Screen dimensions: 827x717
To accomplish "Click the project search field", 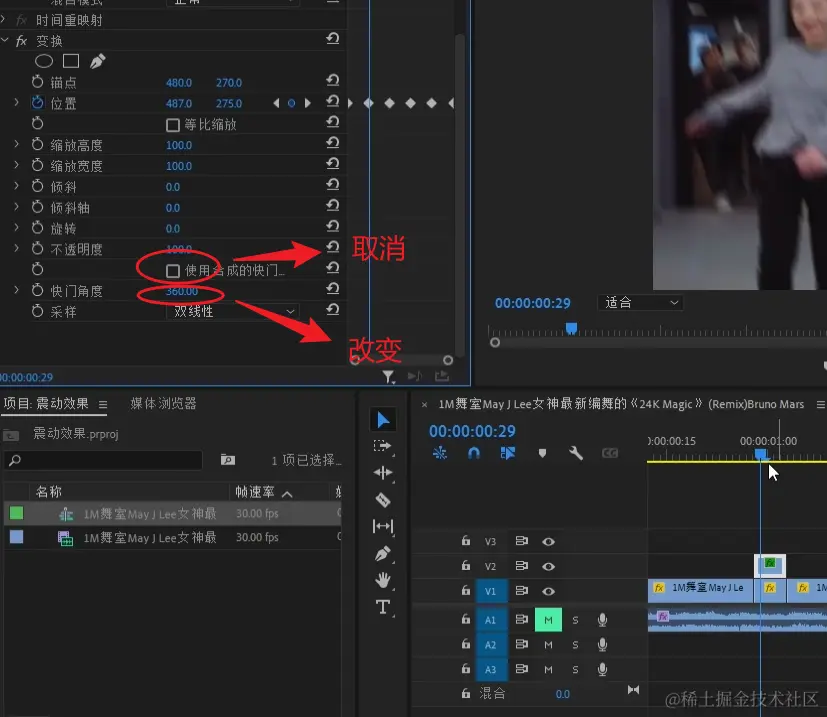I will click(x=103, y=460).
